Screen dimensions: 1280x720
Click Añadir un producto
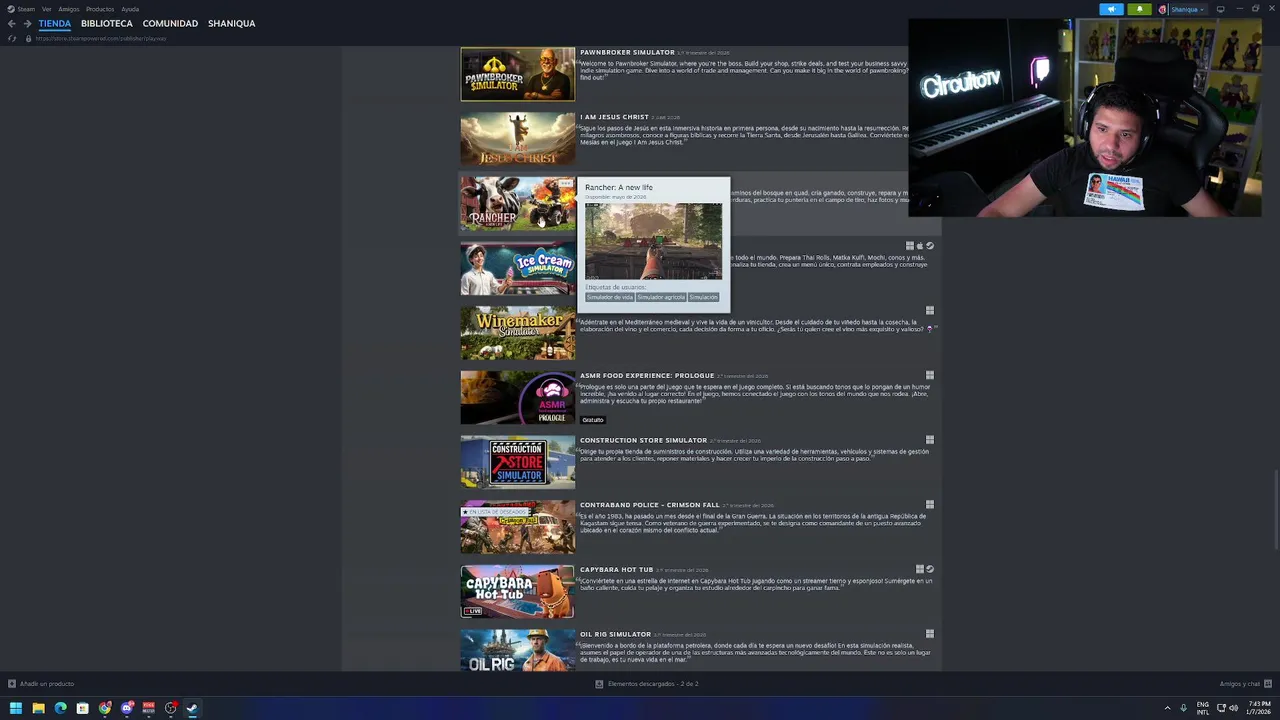[41, 684]
